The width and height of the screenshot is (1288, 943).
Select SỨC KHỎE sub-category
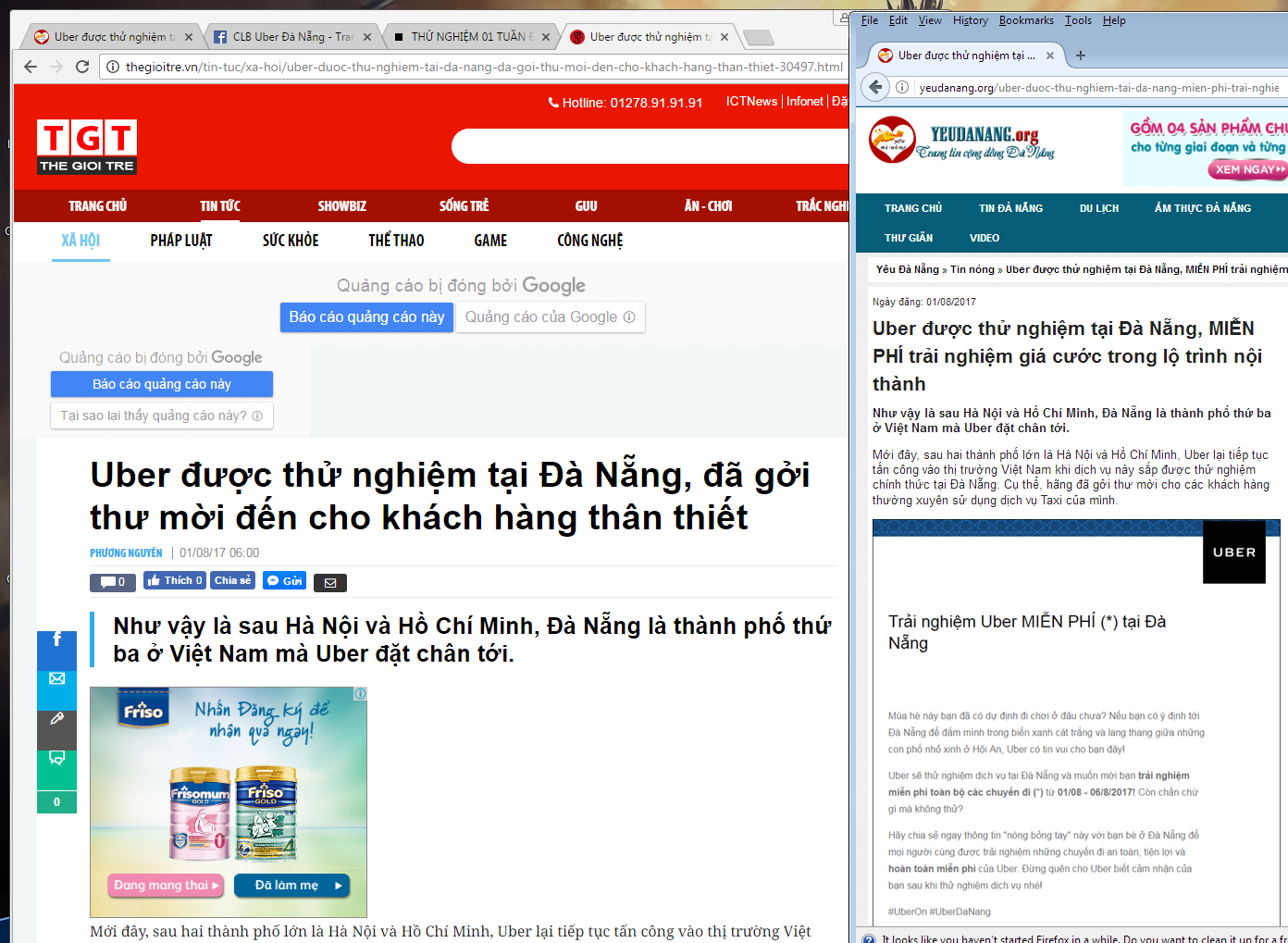291,241
